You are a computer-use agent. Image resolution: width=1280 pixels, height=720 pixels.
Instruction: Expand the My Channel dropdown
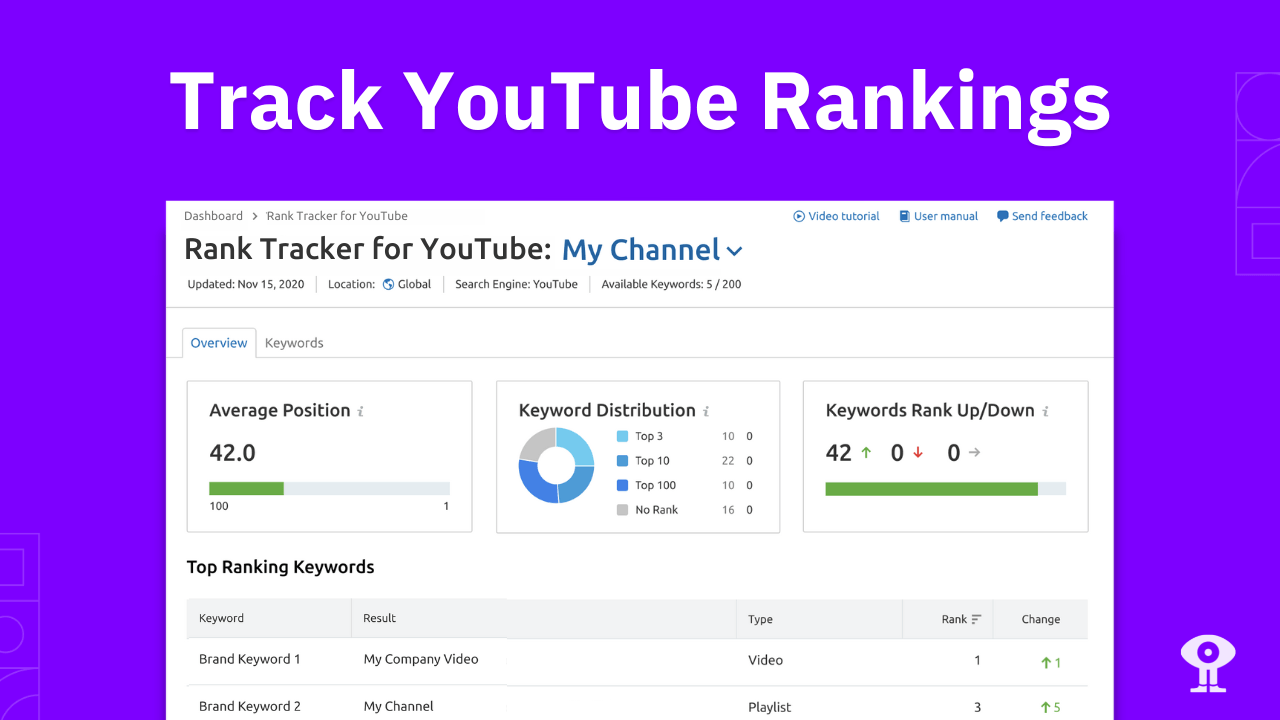(x=652, y=250)
